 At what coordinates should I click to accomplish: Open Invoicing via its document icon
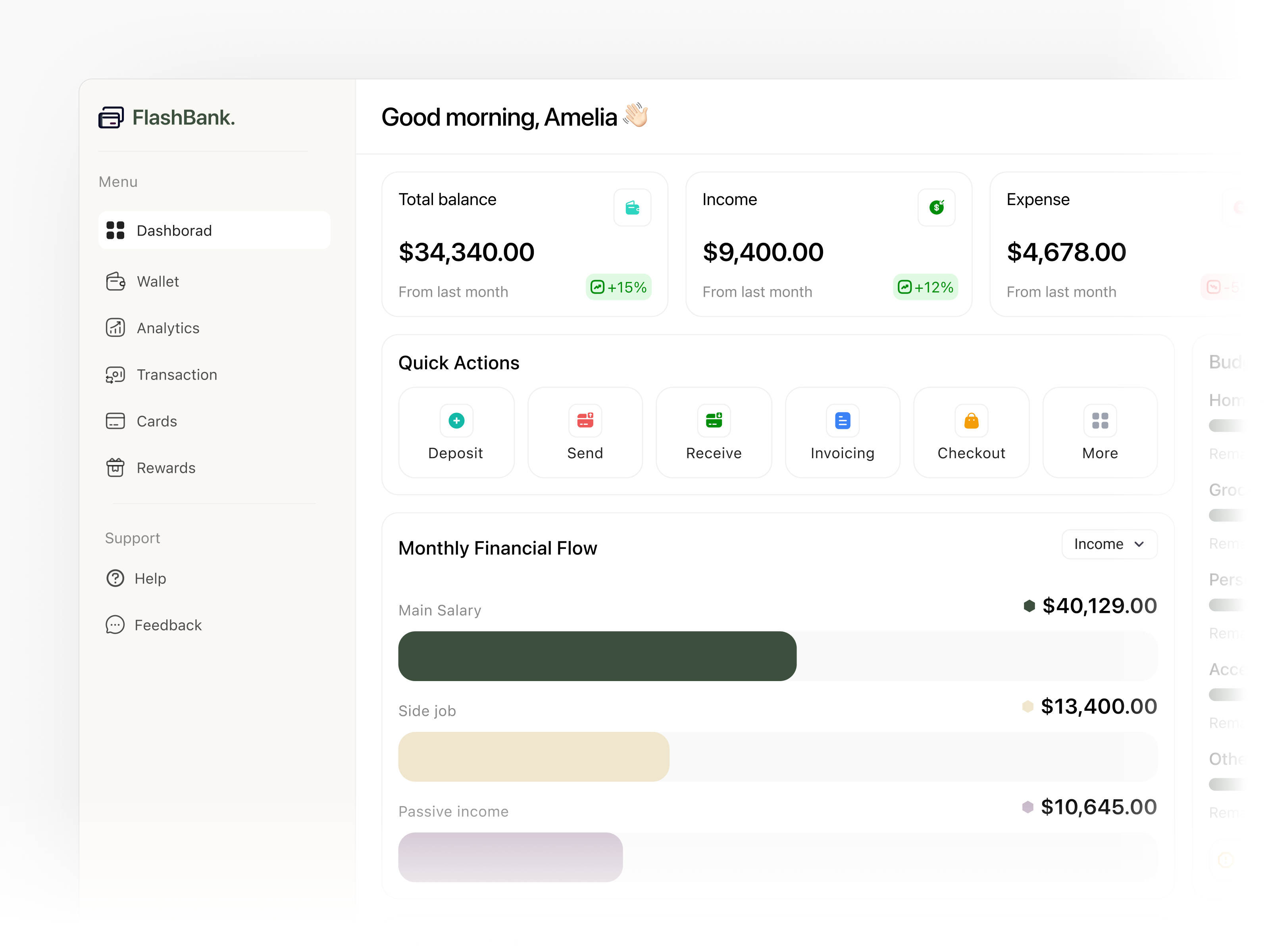(842, 420)
